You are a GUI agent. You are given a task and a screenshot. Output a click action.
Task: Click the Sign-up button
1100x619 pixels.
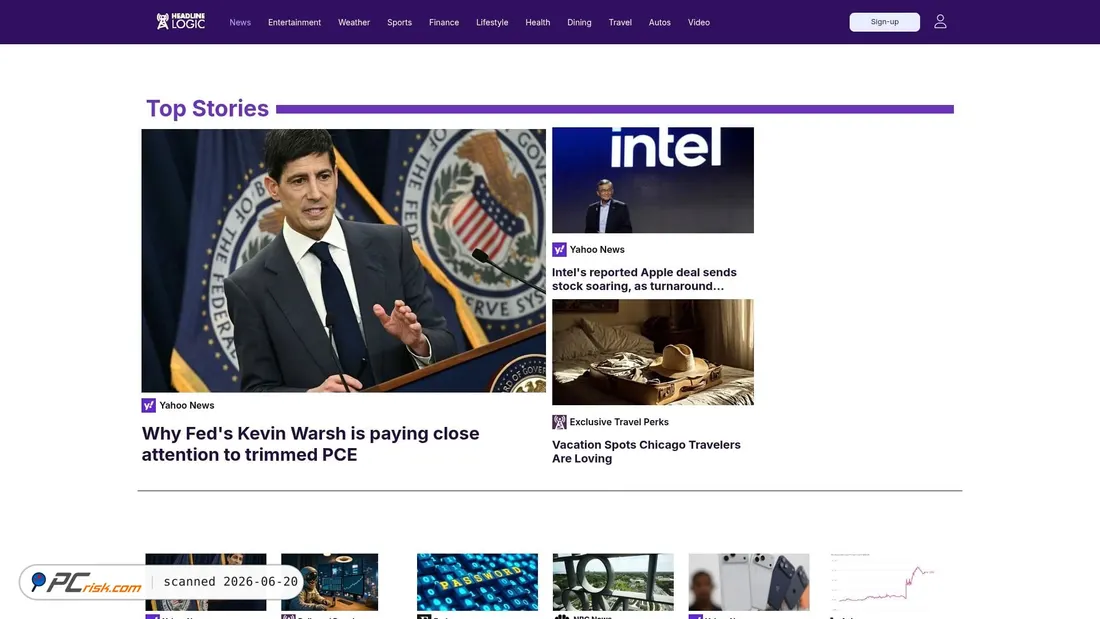click(x=885, y=22)
